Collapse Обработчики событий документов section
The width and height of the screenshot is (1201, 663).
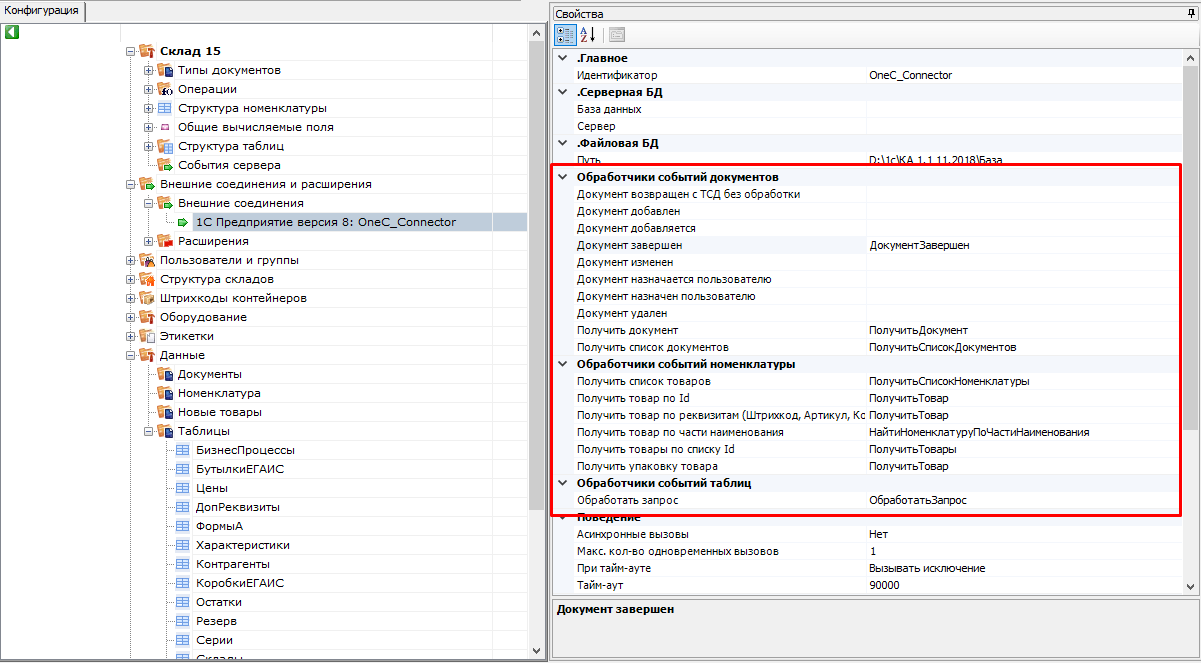pyautogui.click(x=562, y=177)
